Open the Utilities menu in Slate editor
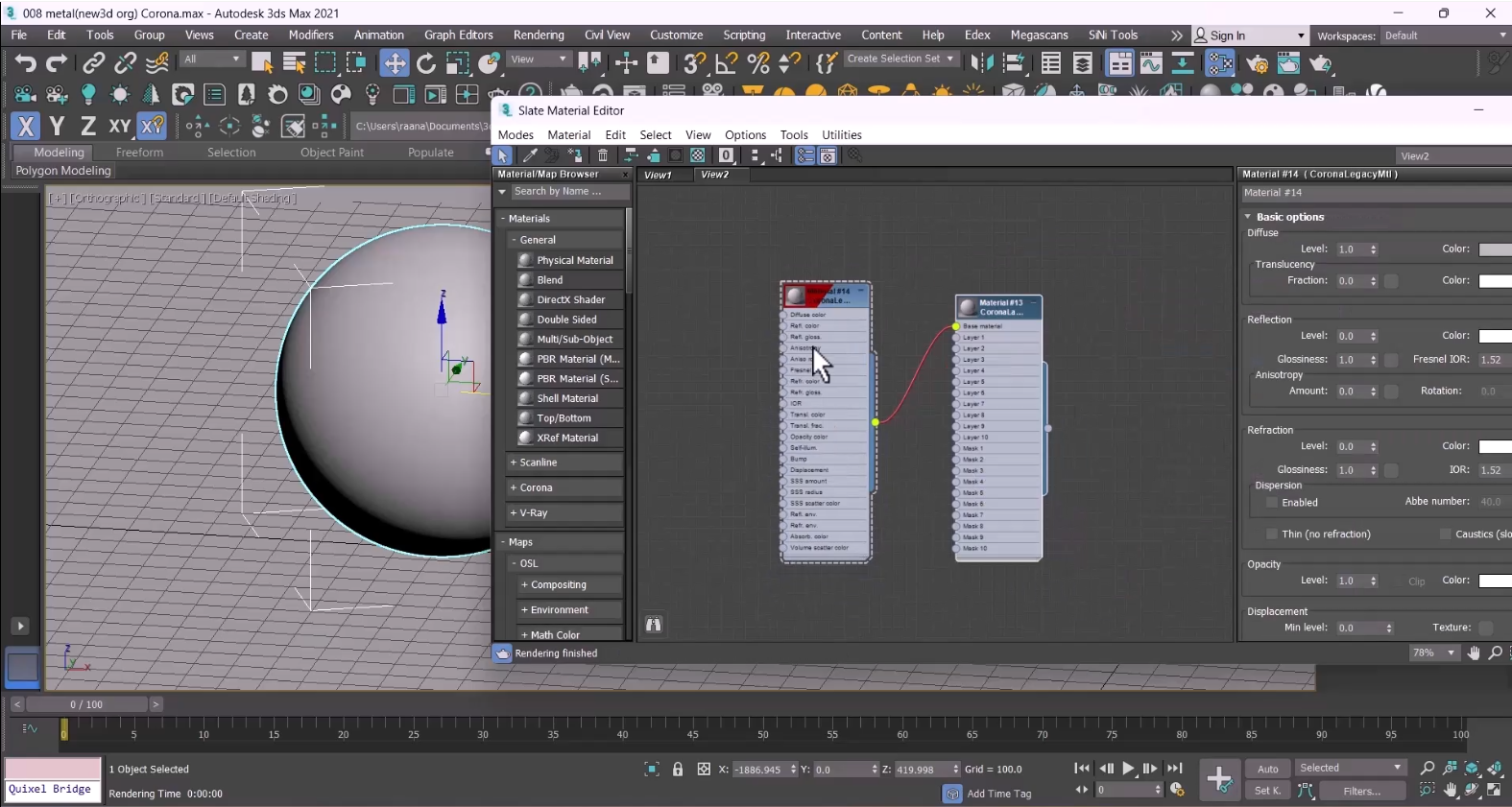1512x807 pixels. point(842,135)
